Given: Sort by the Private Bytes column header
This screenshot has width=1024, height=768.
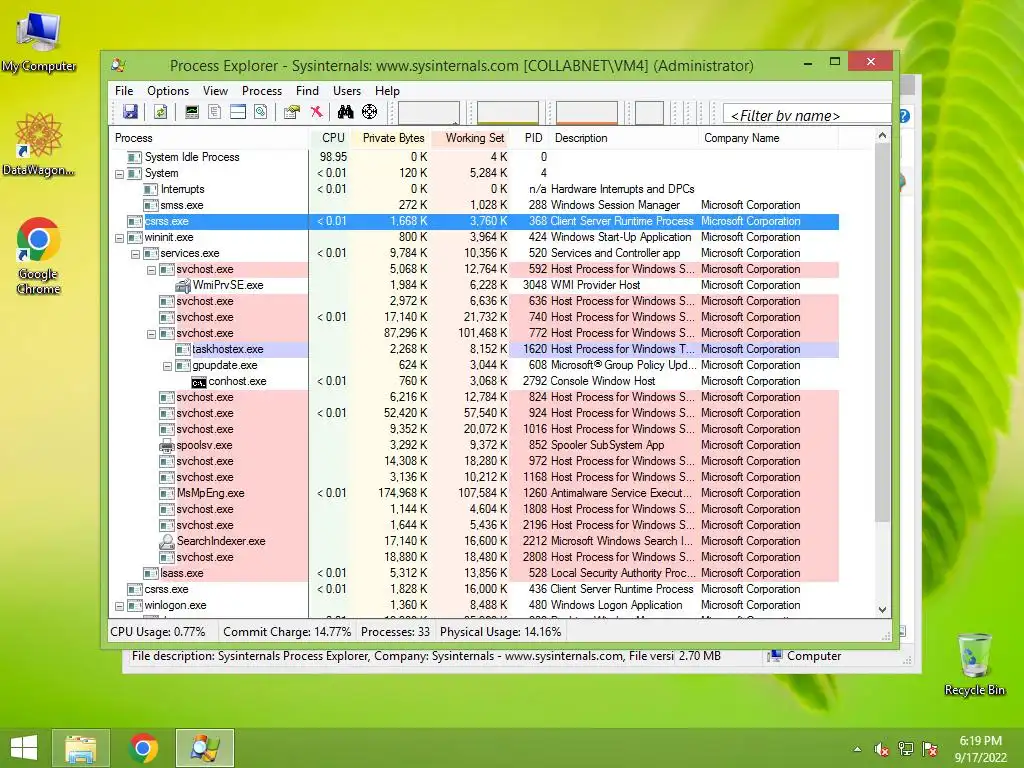Looking at the screenshot, I should coord(392,138).
